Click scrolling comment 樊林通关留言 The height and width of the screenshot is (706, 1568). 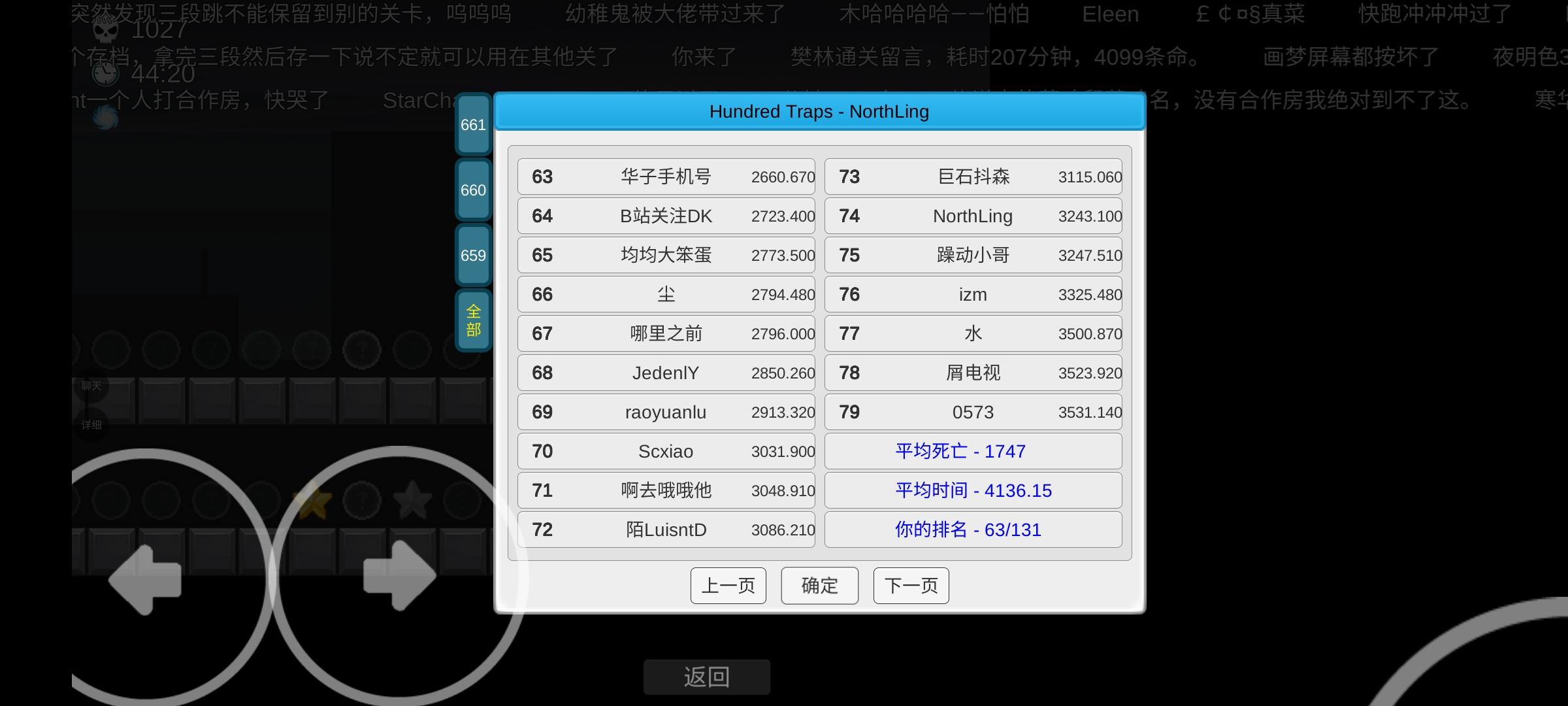[996, 57]
